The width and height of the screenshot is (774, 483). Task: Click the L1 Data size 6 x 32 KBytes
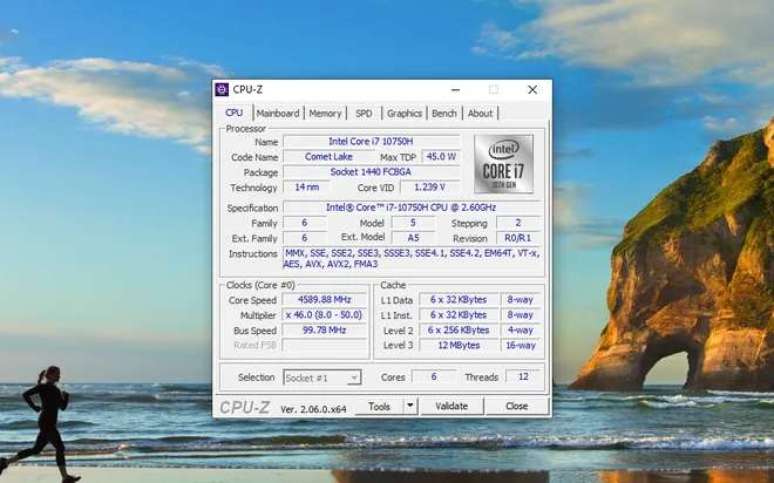pos(459,300)
